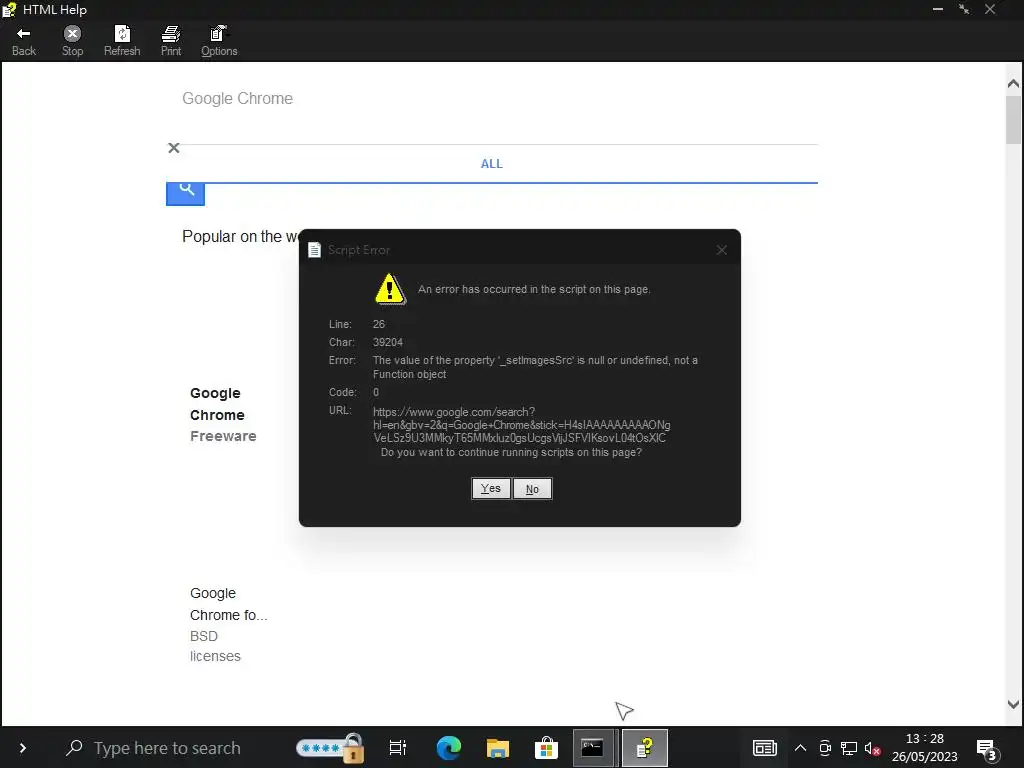Choose No to stop running scripts

(532, 488)
